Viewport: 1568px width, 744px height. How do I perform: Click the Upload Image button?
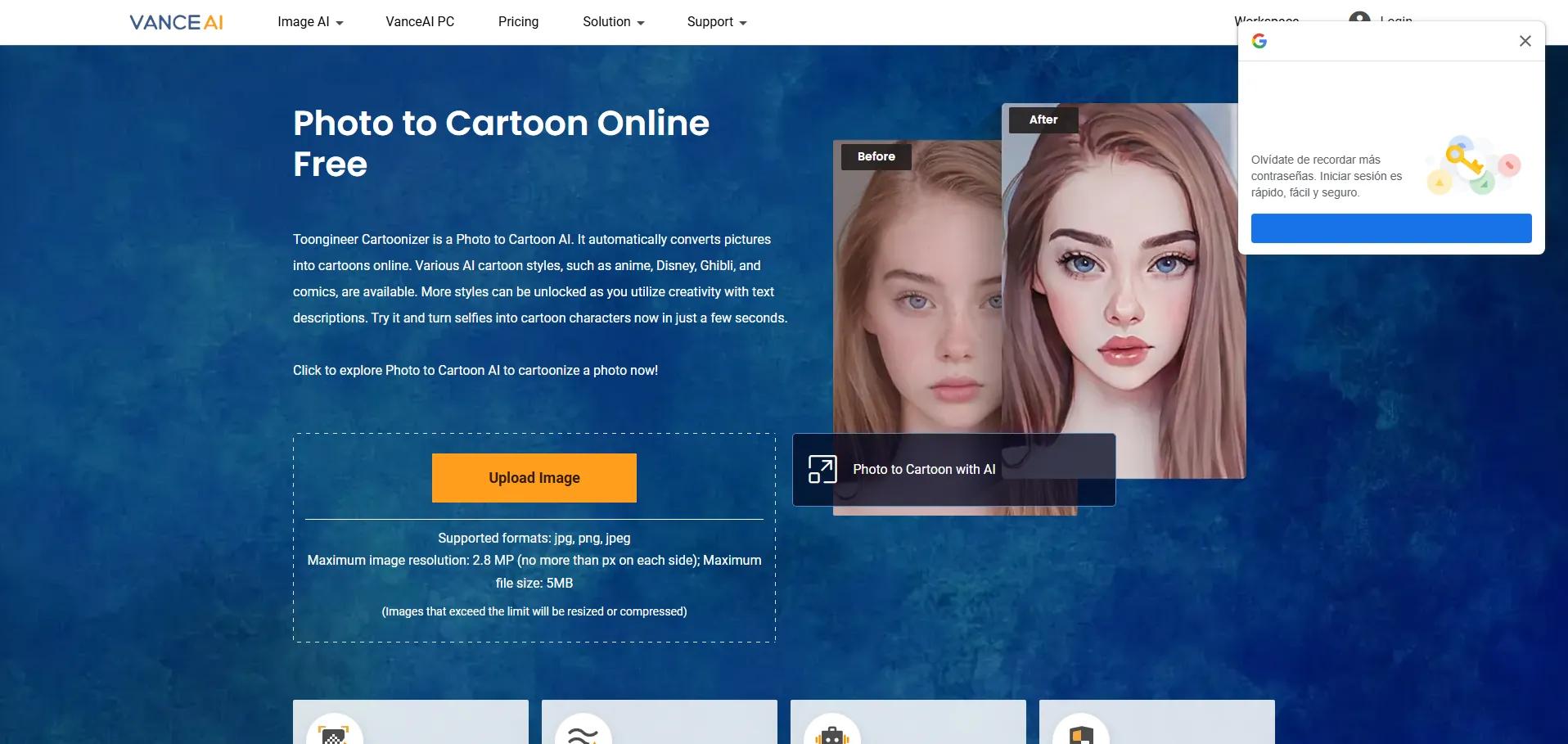click(534, 478)
